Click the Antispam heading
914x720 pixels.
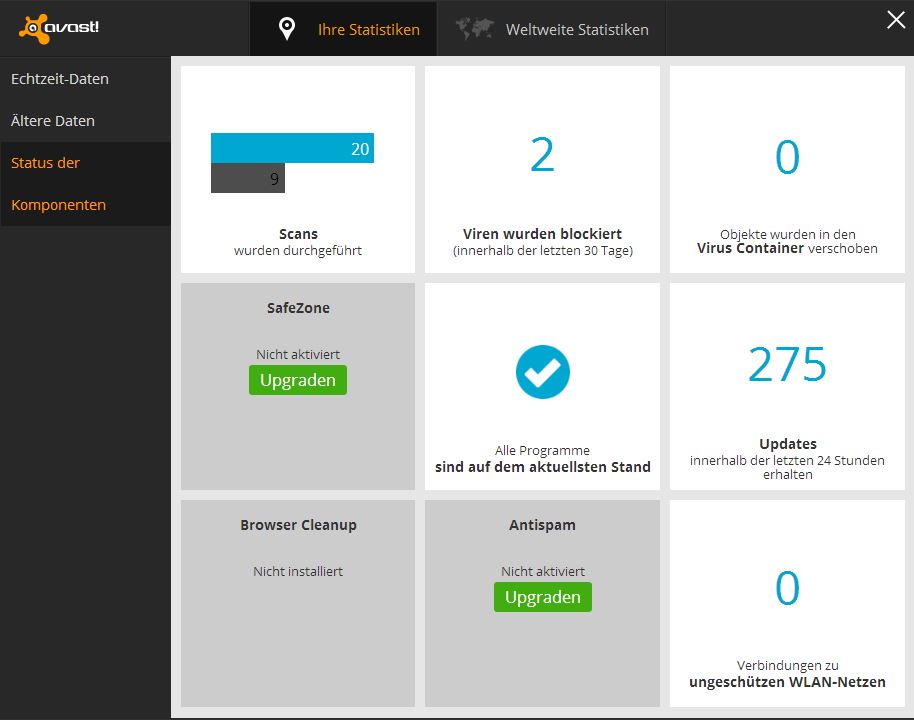542,525
